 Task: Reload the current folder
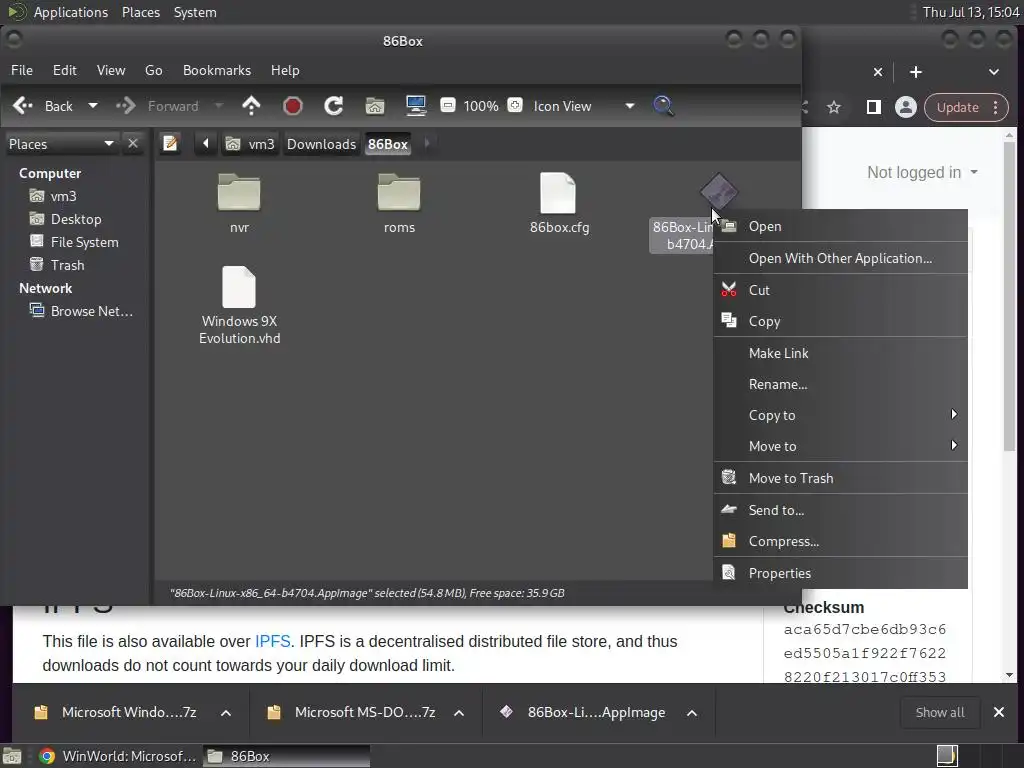(x=334, y=106)
